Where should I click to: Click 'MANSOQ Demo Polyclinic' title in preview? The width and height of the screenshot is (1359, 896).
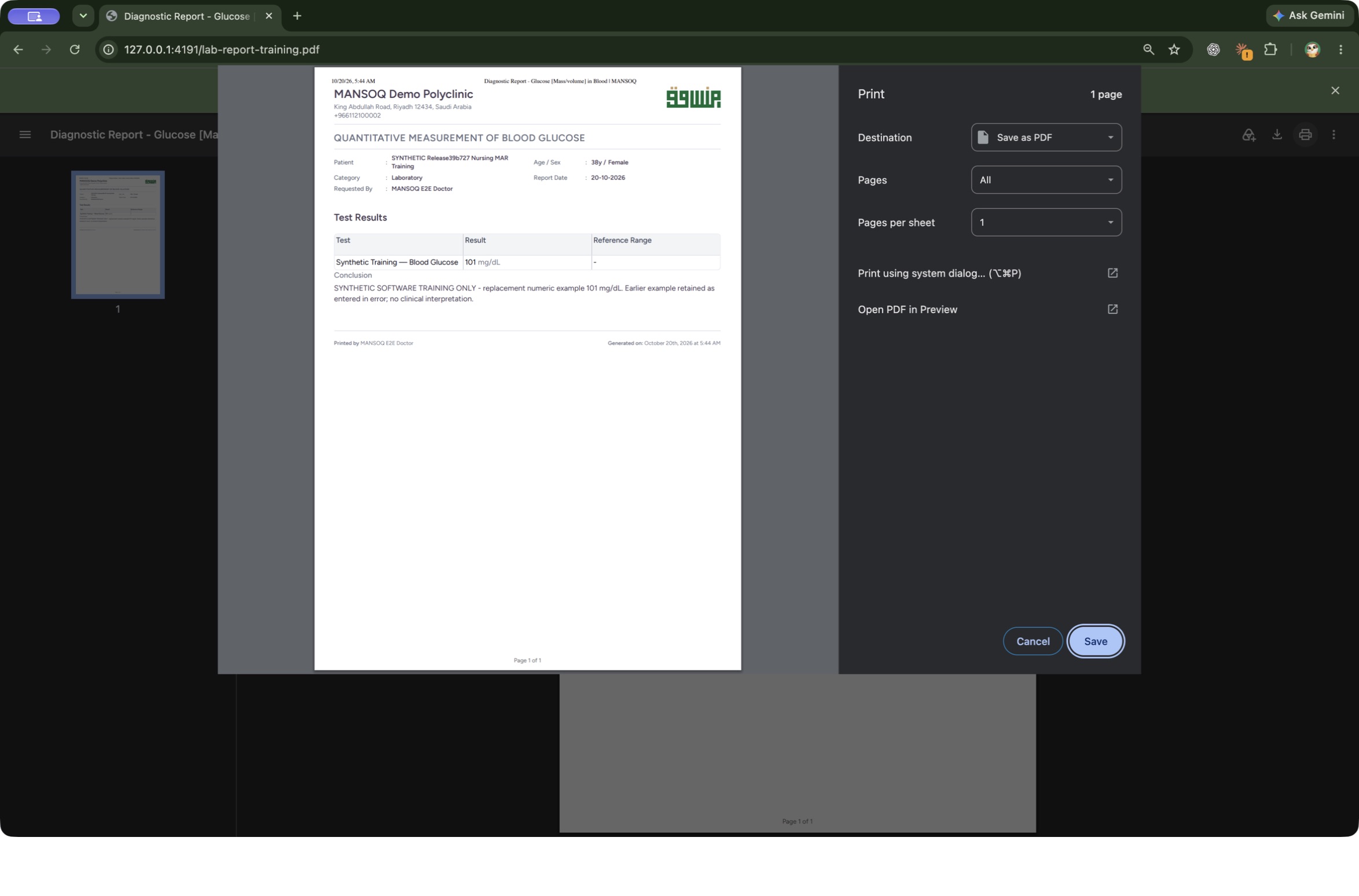[403, 94]
